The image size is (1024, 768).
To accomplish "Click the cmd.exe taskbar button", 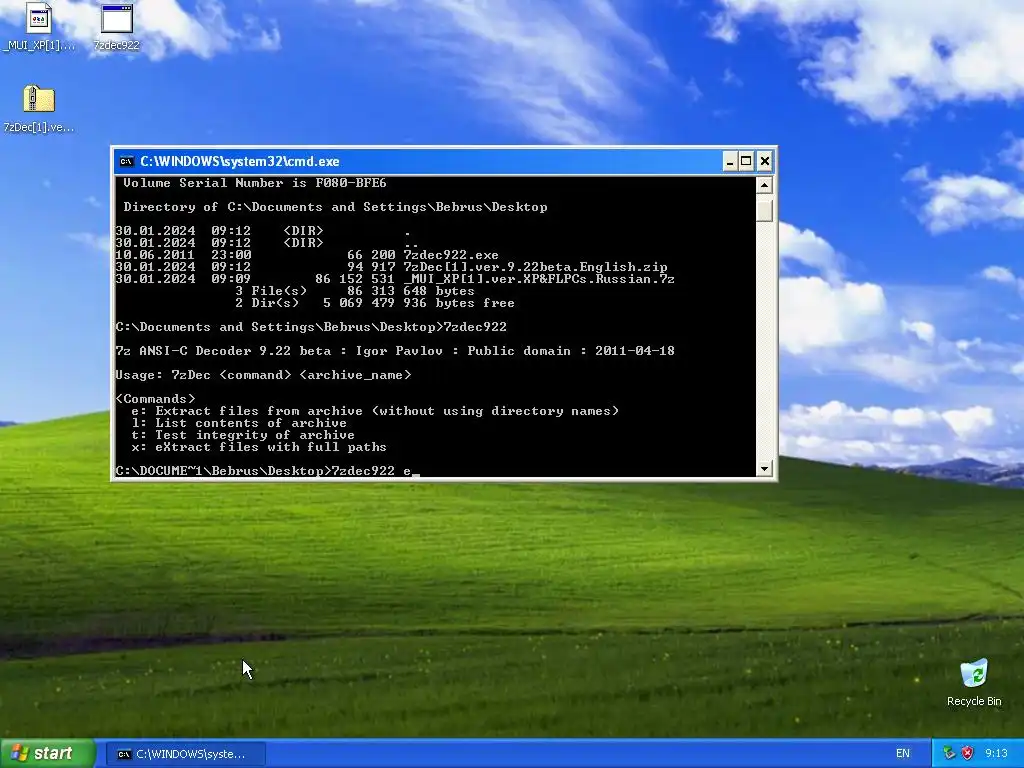I will 185,754.
